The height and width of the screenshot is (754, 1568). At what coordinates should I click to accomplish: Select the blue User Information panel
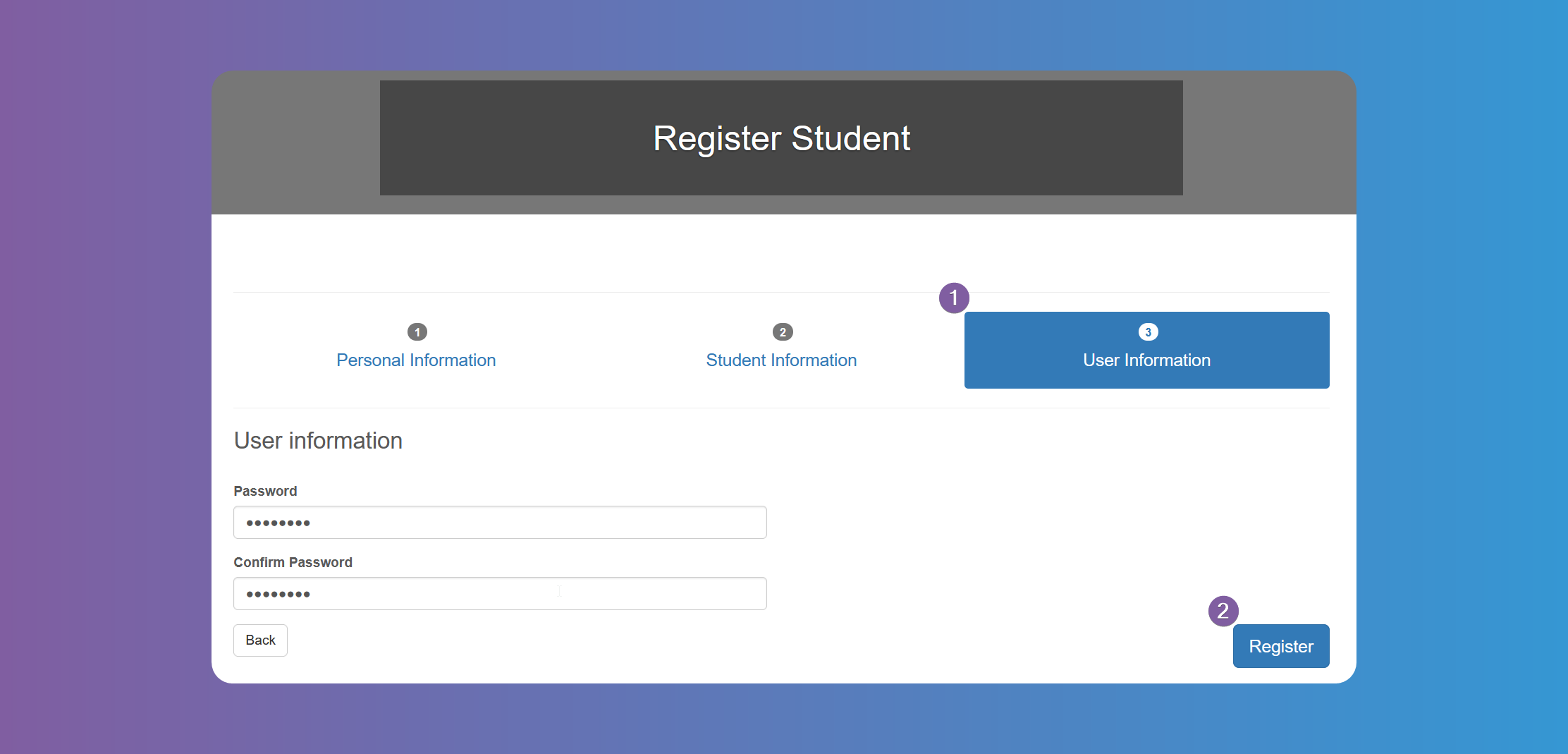tap(1146, 351)
